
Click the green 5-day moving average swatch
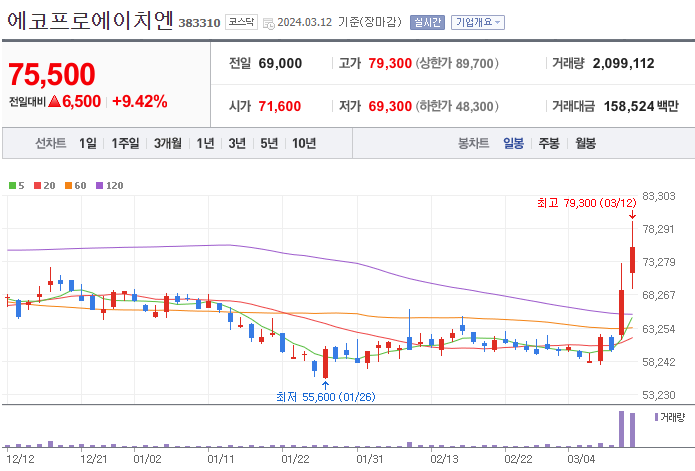[x=12, y=186]
